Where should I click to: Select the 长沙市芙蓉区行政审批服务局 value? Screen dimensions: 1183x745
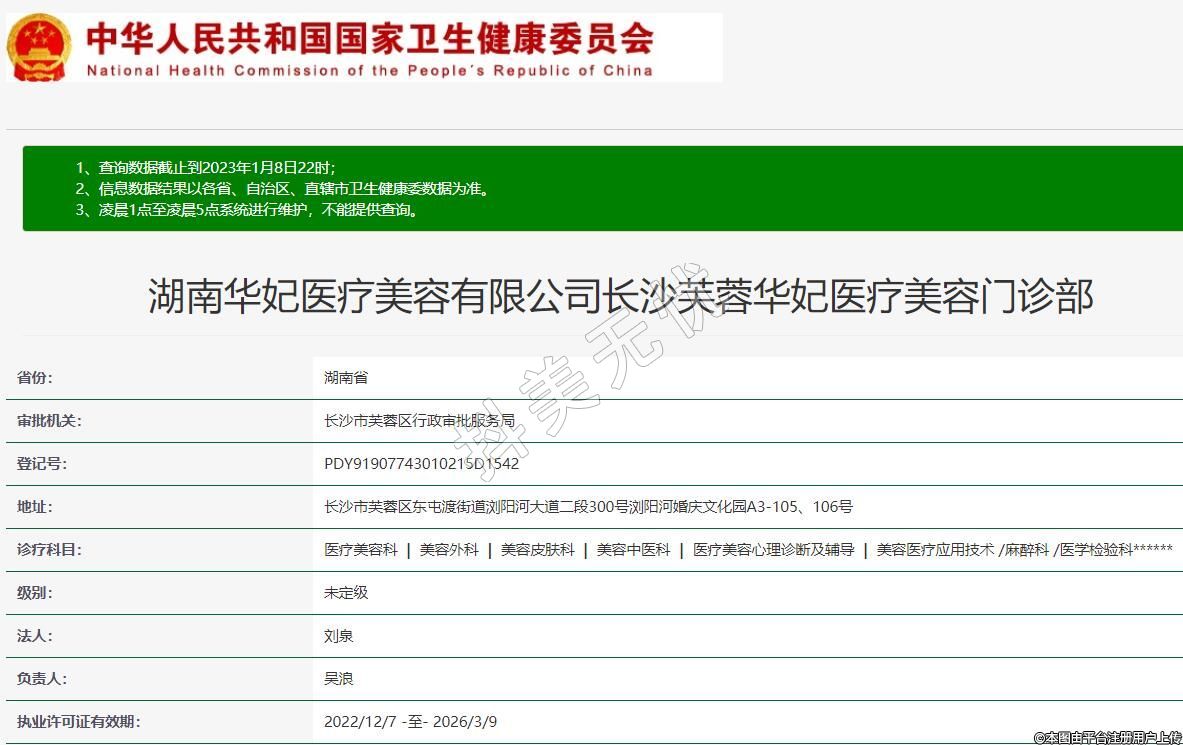(x=419, y=421)
